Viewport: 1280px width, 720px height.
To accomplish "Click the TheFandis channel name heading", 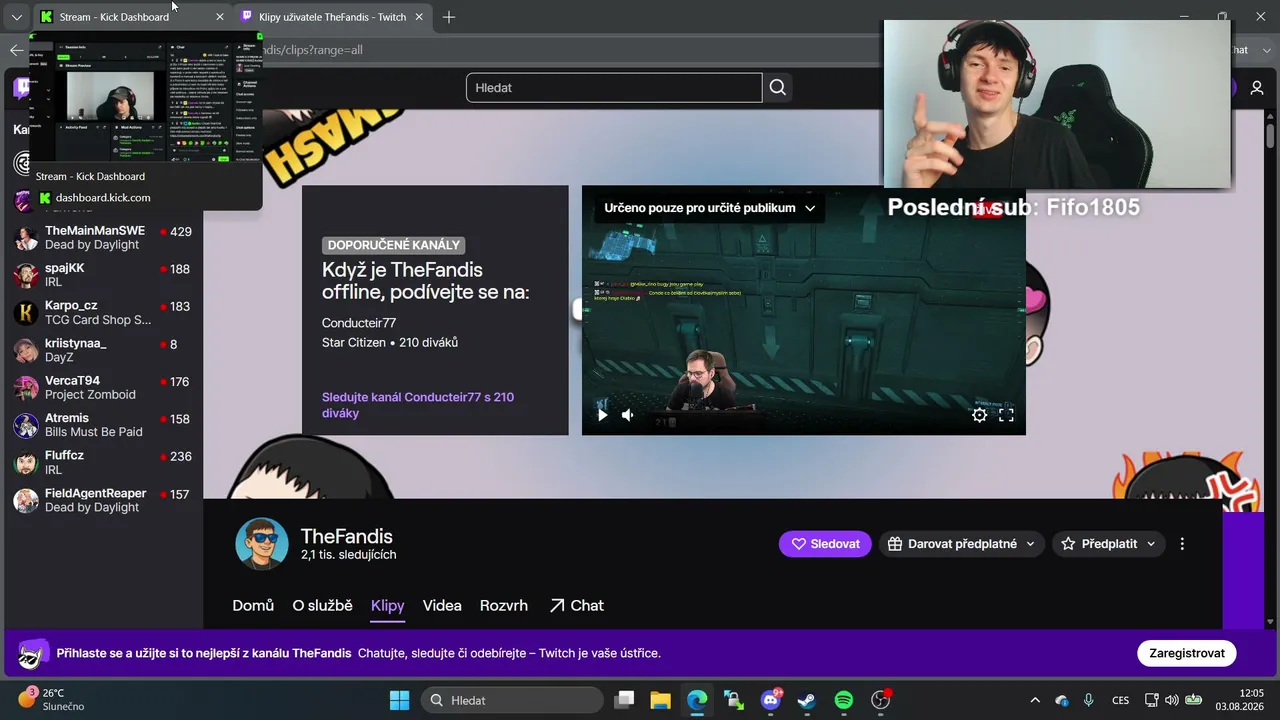I will click(347, 537).
